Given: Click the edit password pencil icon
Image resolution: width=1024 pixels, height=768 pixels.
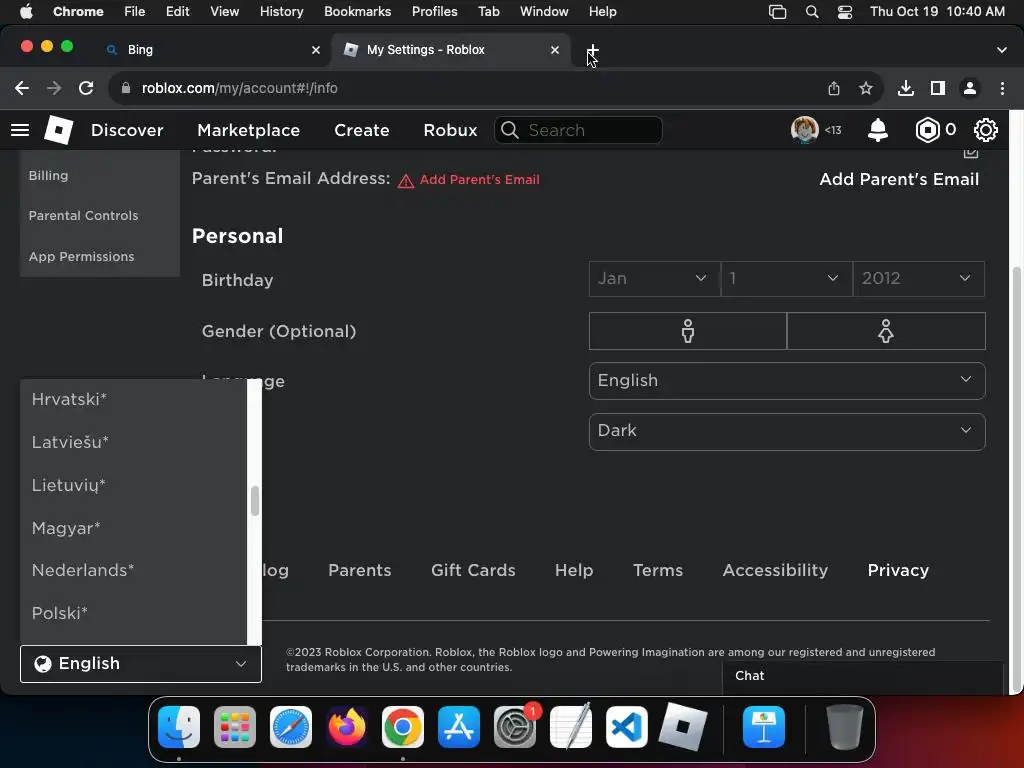Looking at the screenshot, I should point(971,153).
